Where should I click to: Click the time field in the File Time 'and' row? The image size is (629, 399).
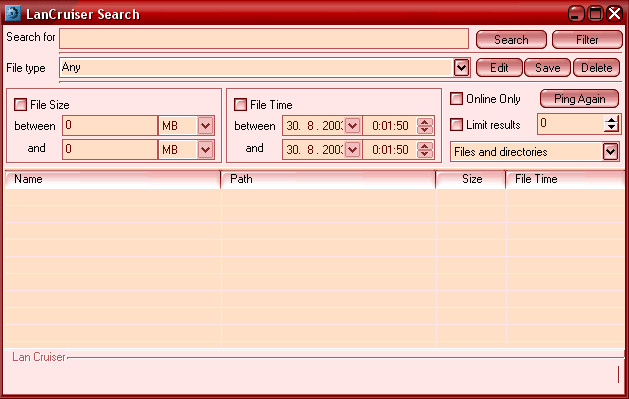tap(390, 150)
